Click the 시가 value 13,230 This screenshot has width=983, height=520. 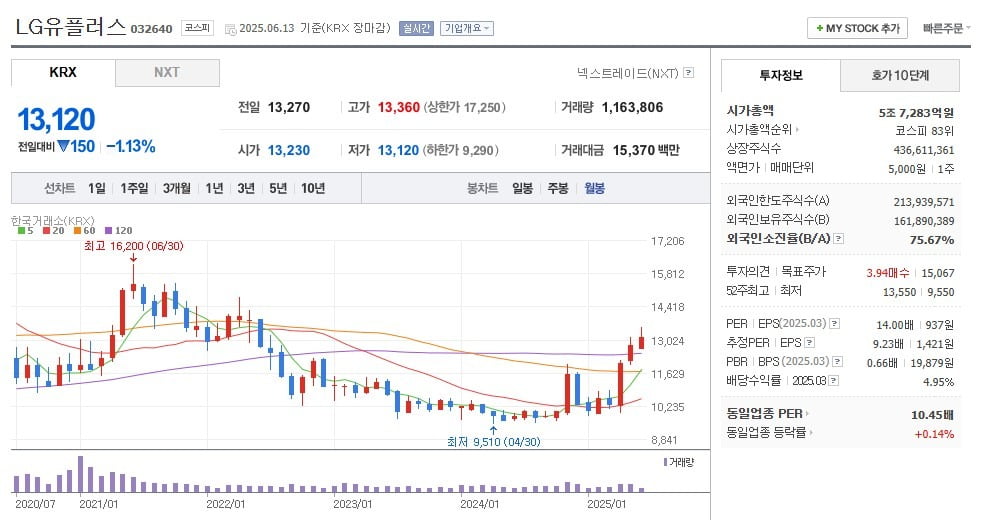click(289, 151)
